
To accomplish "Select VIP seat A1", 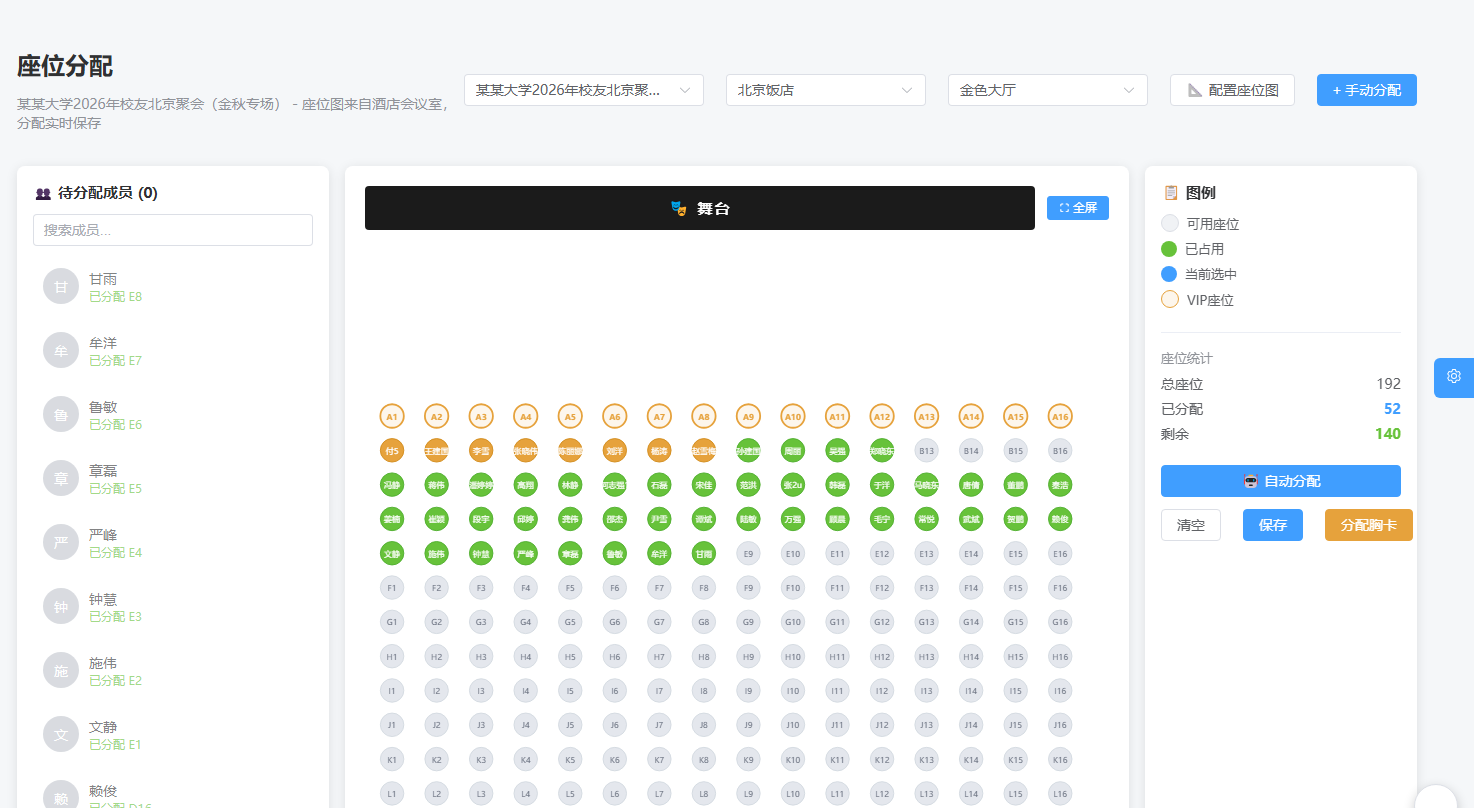I will [392, 416].
